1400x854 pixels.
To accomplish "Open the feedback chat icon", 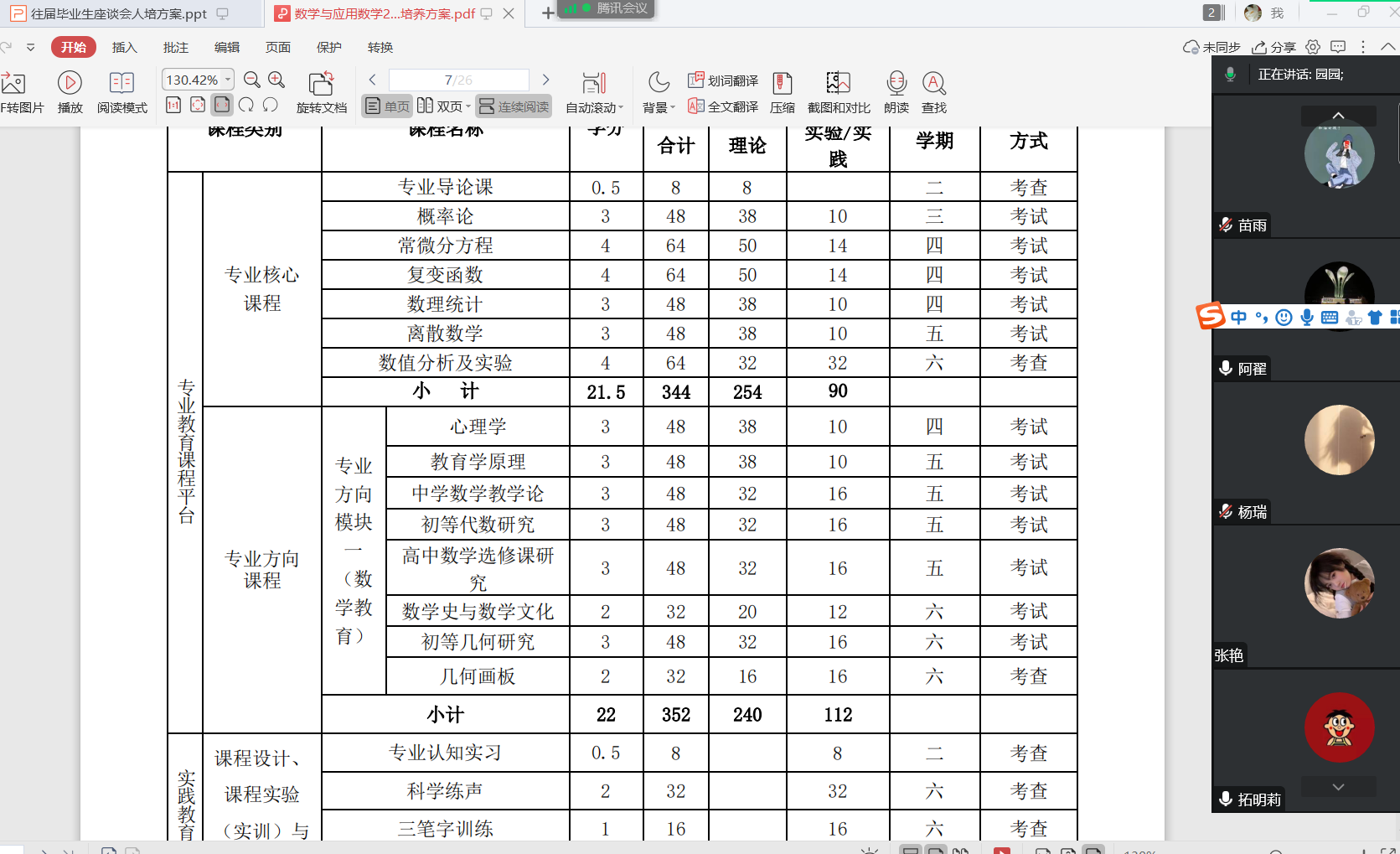I will pos(1338,47).
